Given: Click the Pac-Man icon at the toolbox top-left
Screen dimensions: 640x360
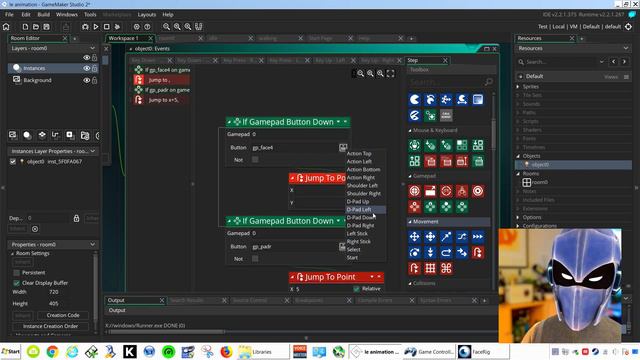Looking at the screenshot, I should 414,100.
